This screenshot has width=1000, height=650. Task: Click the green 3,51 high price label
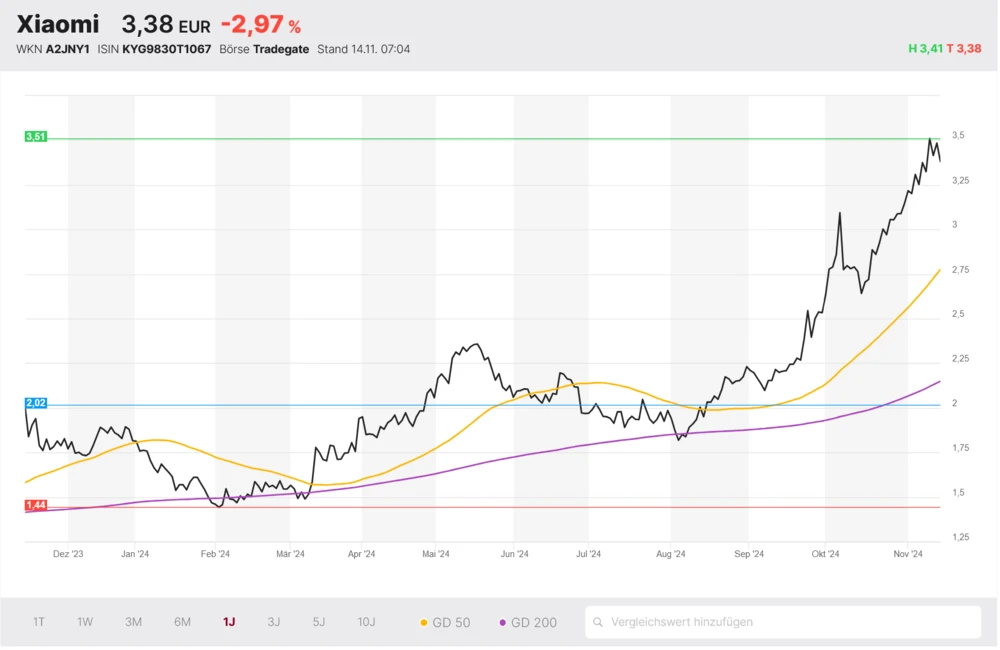[35, 137]
